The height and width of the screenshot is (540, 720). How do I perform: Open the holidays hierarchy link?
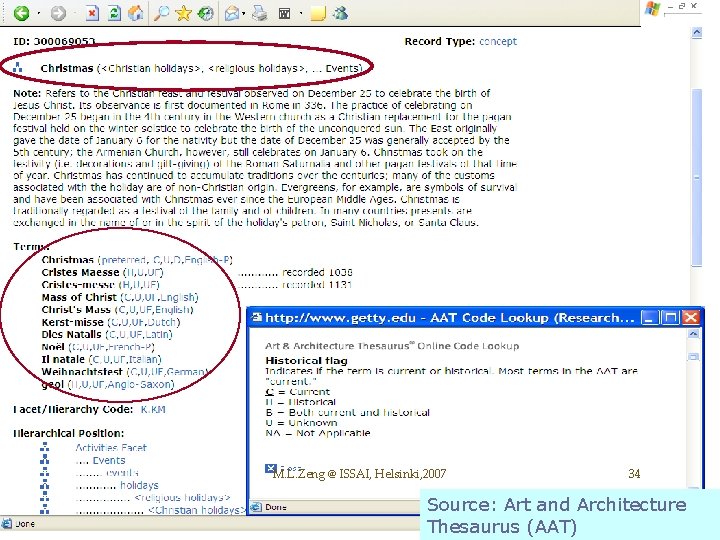[139, 485]
